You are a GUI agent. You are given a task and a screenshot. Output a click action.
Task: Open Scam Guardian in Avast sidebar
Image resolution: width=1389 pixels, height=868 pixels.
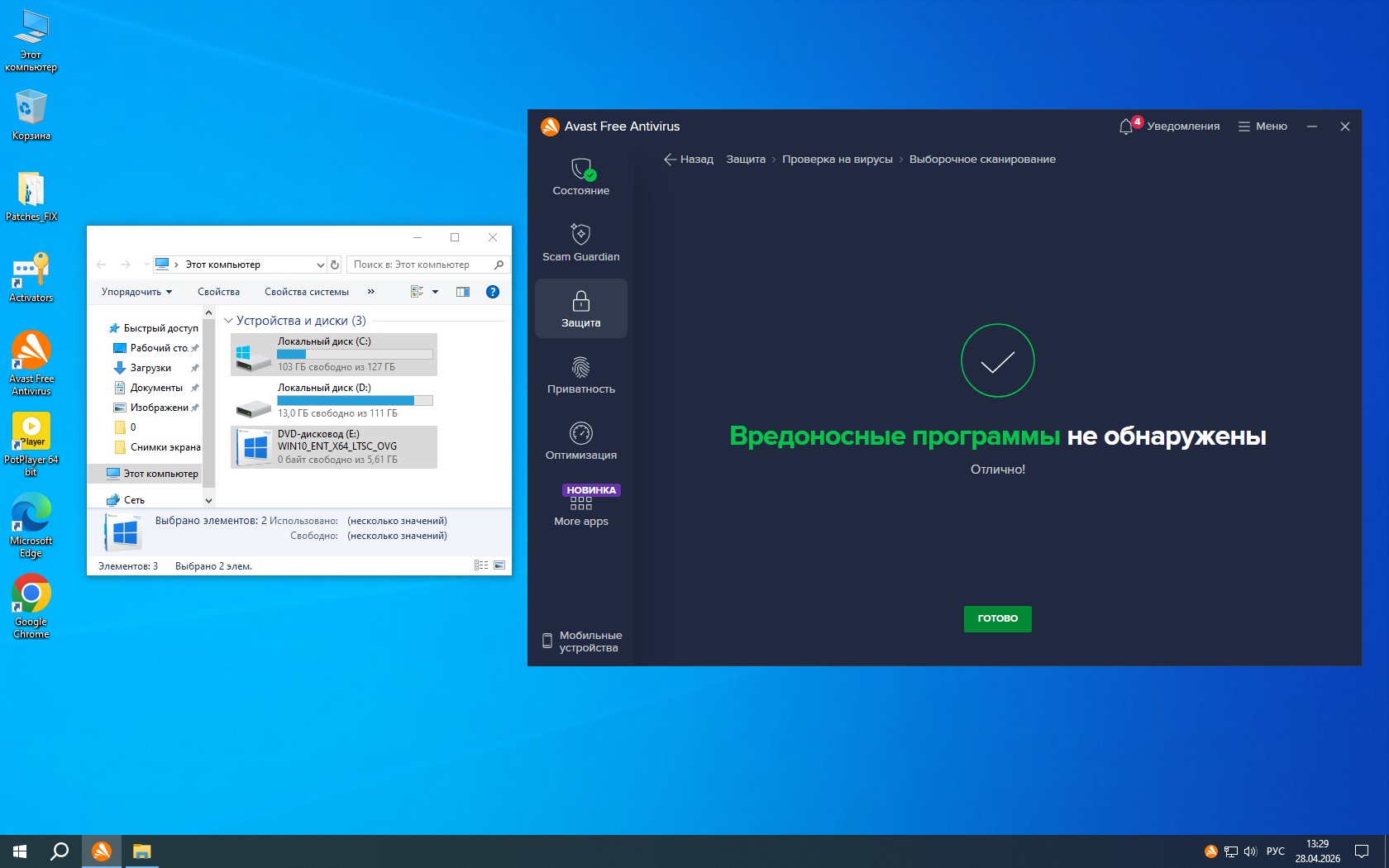(580, 243)
